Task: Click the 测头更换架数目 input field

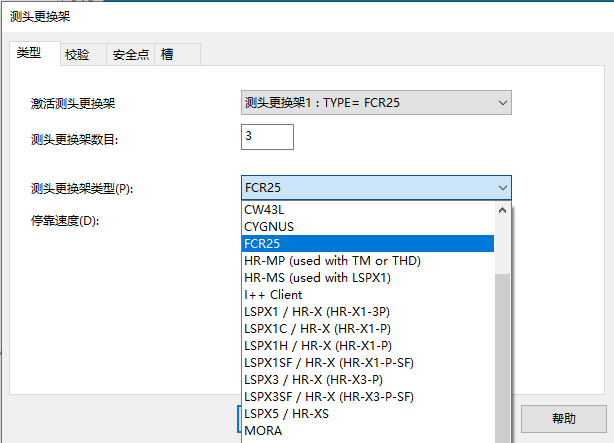Action: 266,136
